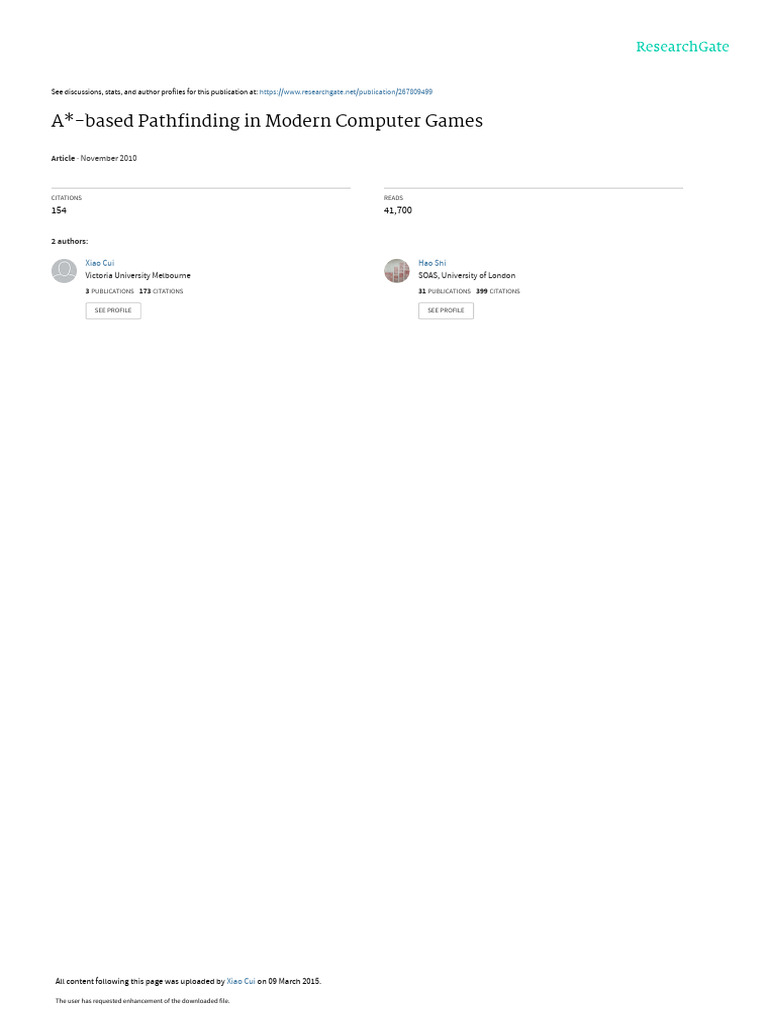Click the ResearchGate logo
The image size is (768, 1024).
[682, 46]
